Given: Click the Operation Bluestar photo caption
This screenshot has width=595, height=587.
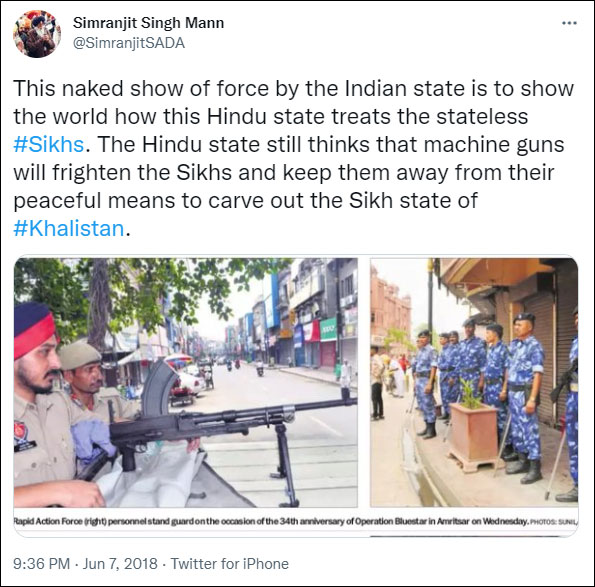Looking at the screenshot, I should click(296, 521).
